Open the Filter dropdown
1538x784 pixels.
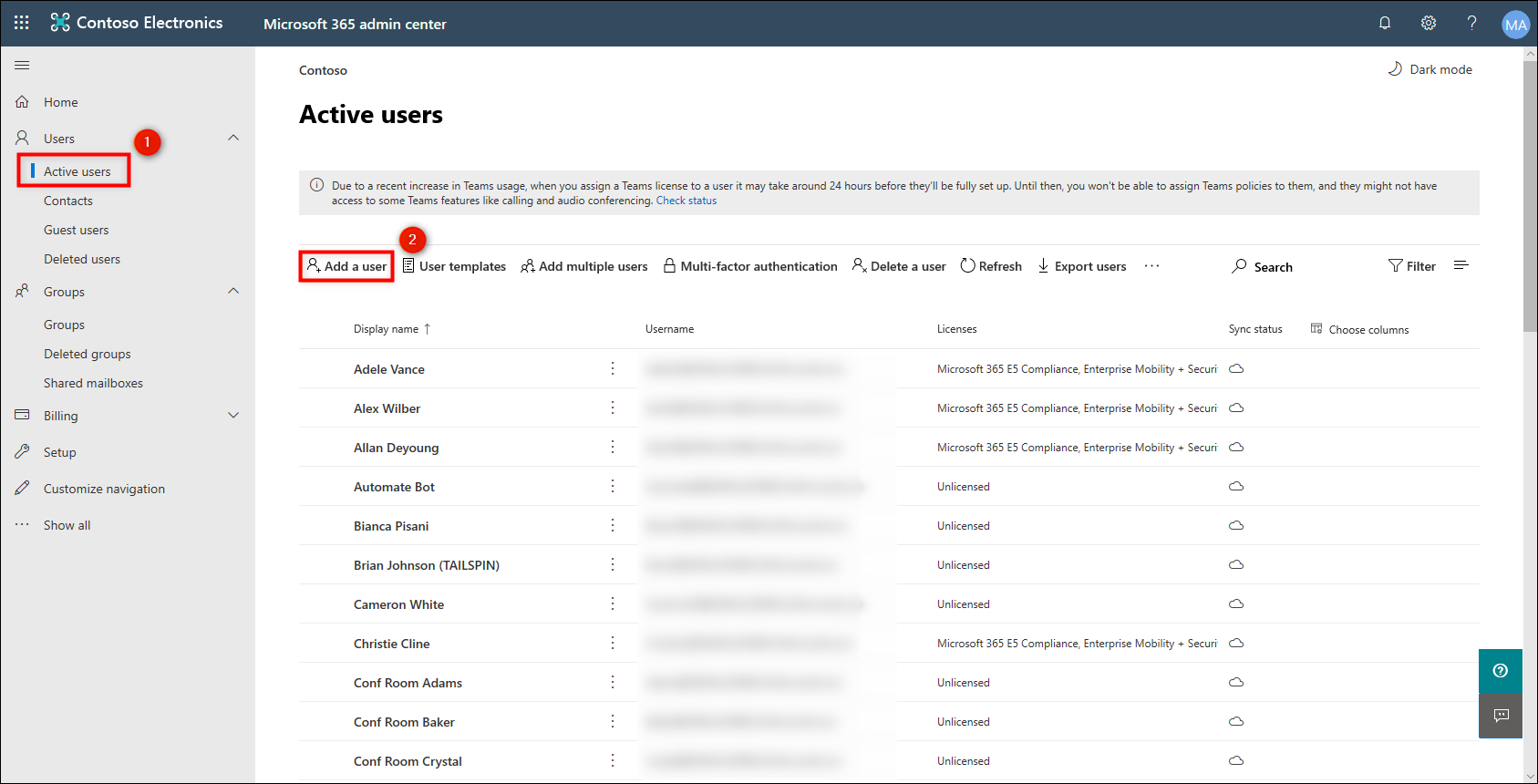(1411, 266)
